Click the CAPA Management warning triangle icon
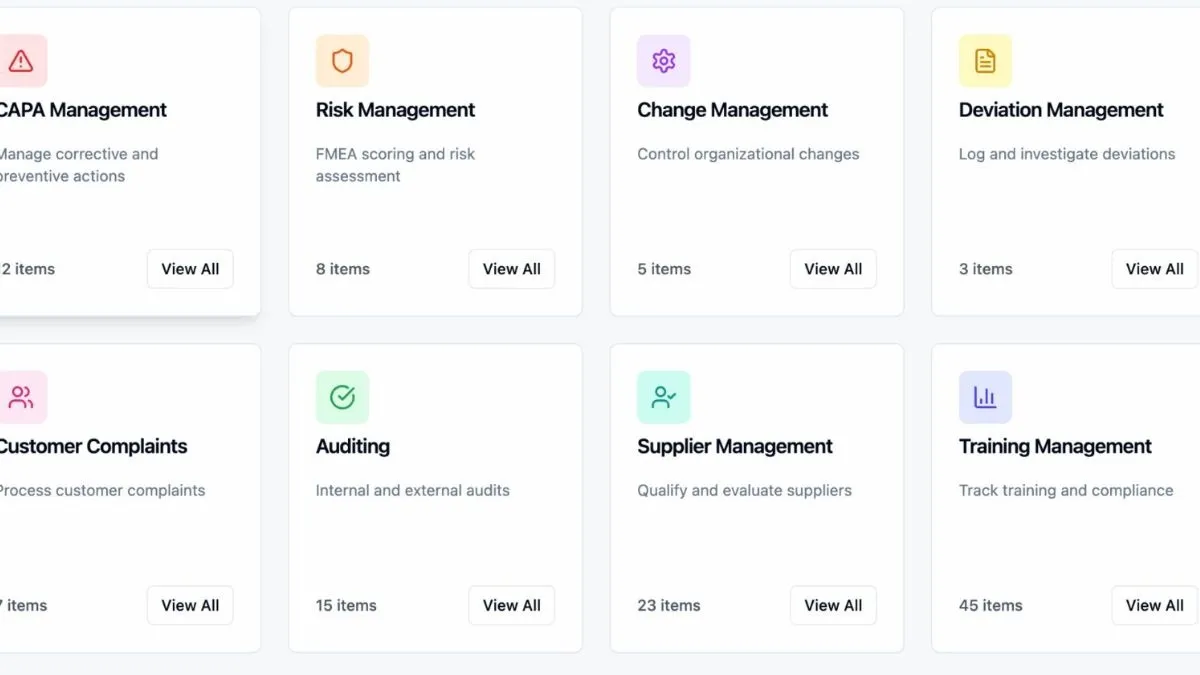 21,61
